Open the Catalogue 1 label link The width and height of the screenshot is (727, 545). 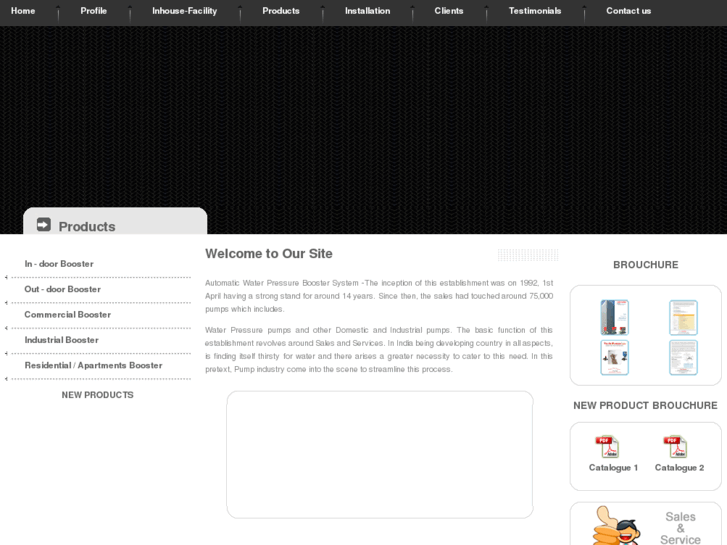[x=613, y=468]
